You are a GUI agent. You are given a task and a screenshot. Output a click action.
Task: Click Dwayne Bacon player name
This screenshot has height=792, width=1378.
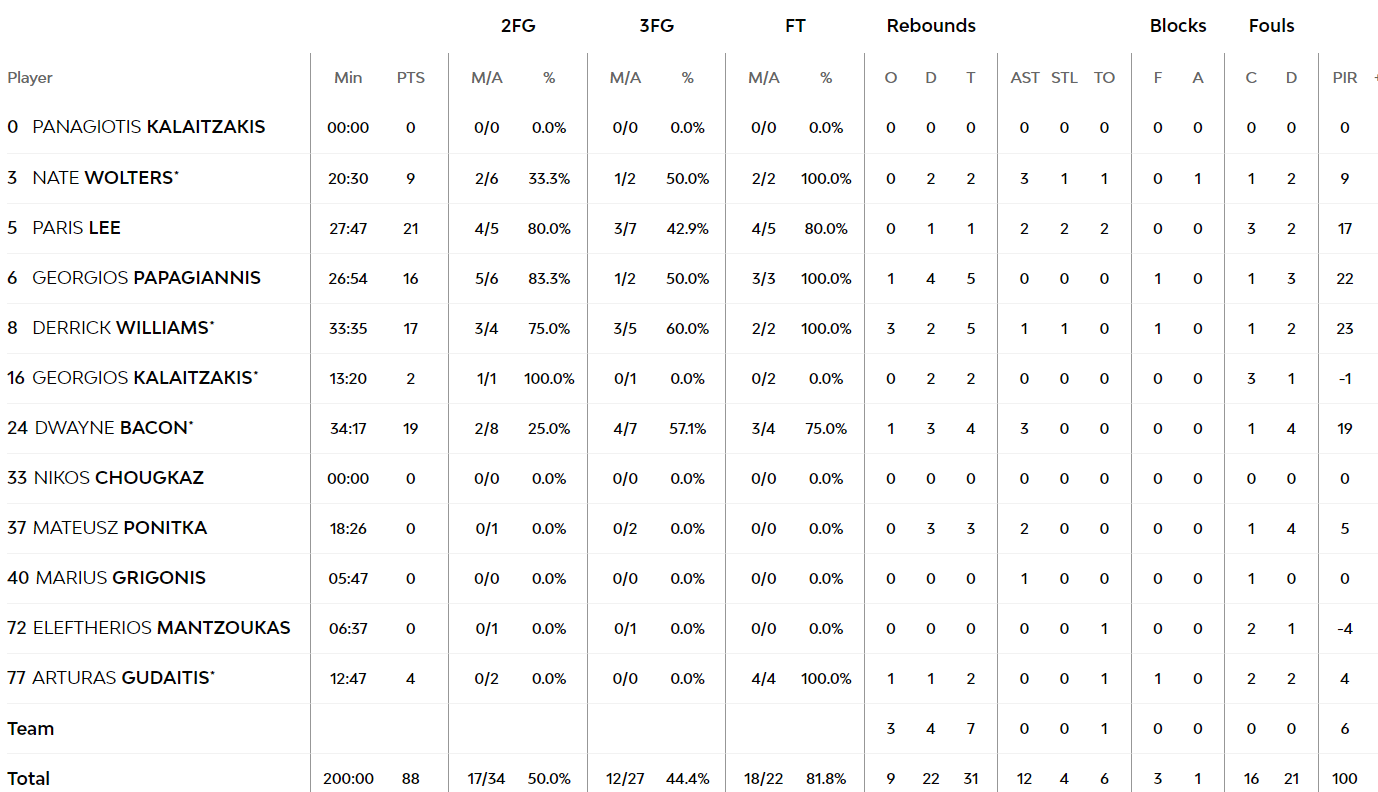point(112,428)
